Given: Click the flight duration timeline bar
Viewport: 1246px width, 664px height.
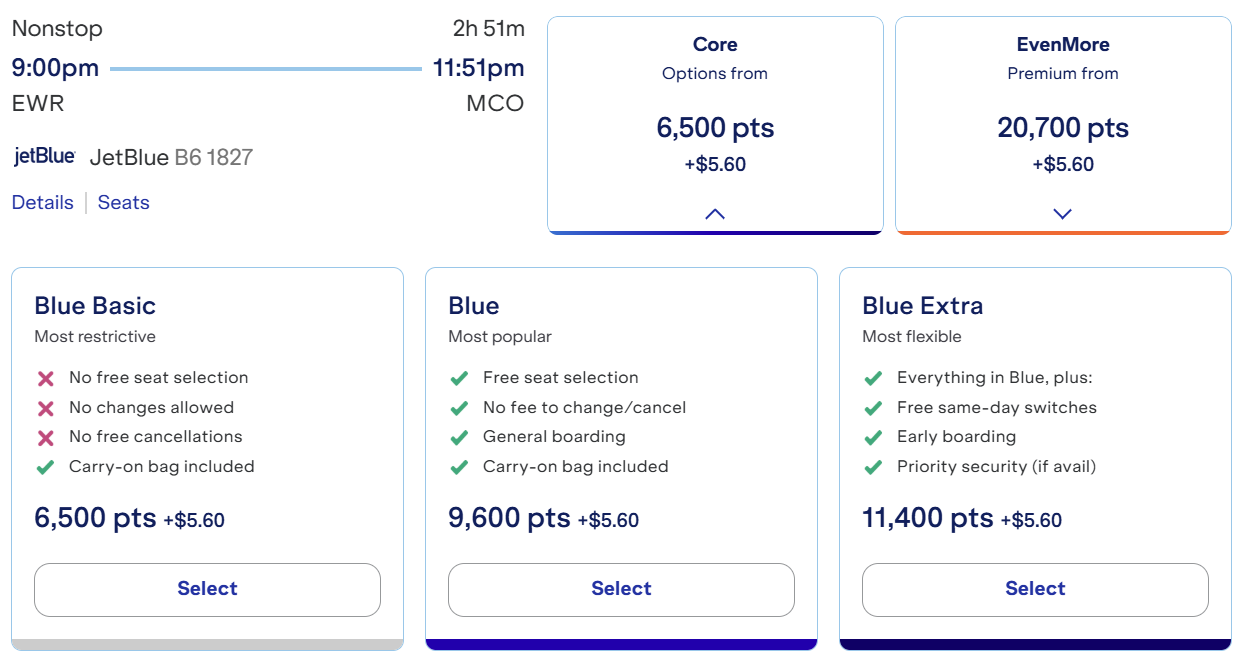Looking at the screenshot, I should point(266,69).
